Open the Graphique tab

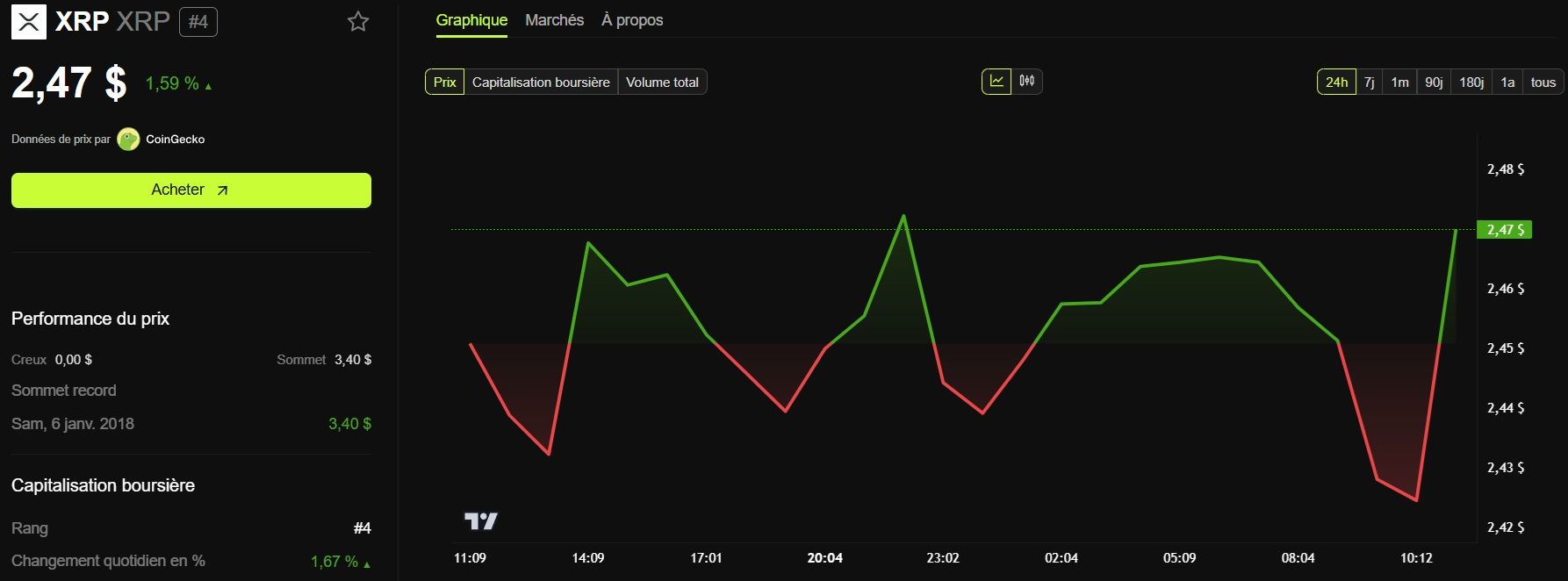pyautogui.click(x=471, y=20)
